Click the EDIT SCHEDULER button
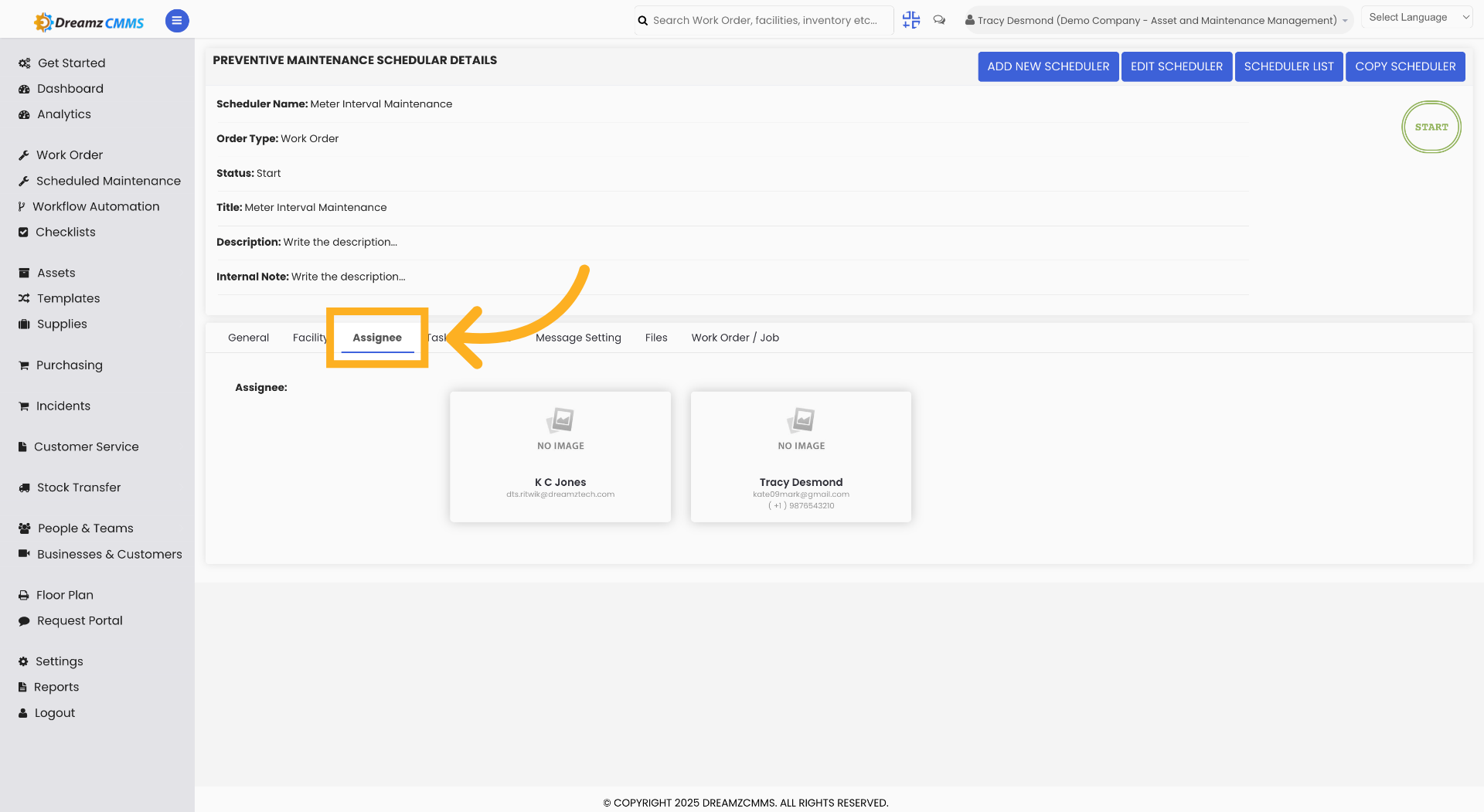 1176,66
